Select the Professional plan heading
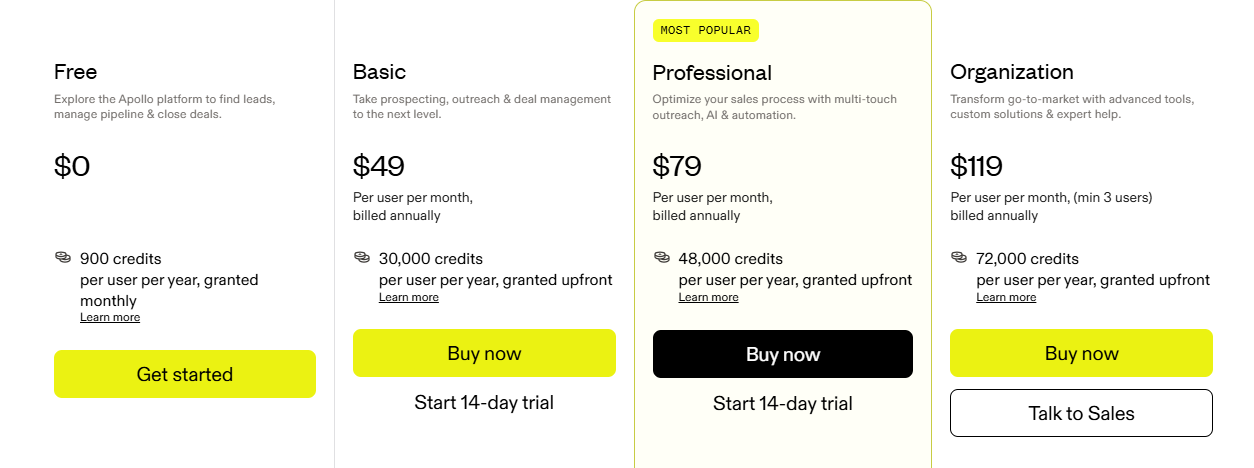 point(712,73)
